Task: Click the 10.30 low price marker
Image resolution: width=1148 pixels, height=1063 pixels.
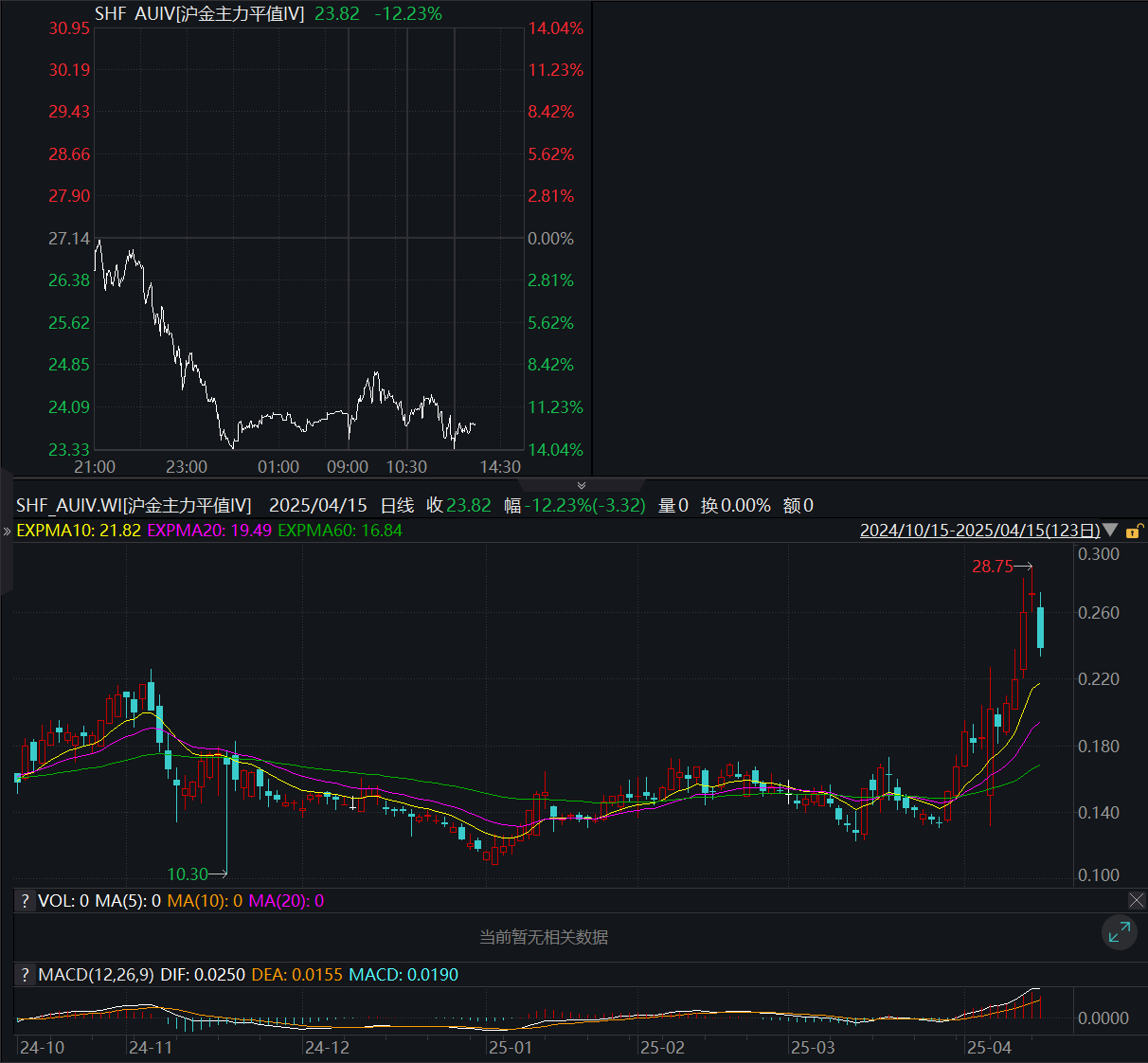Action: pos(188,874)
